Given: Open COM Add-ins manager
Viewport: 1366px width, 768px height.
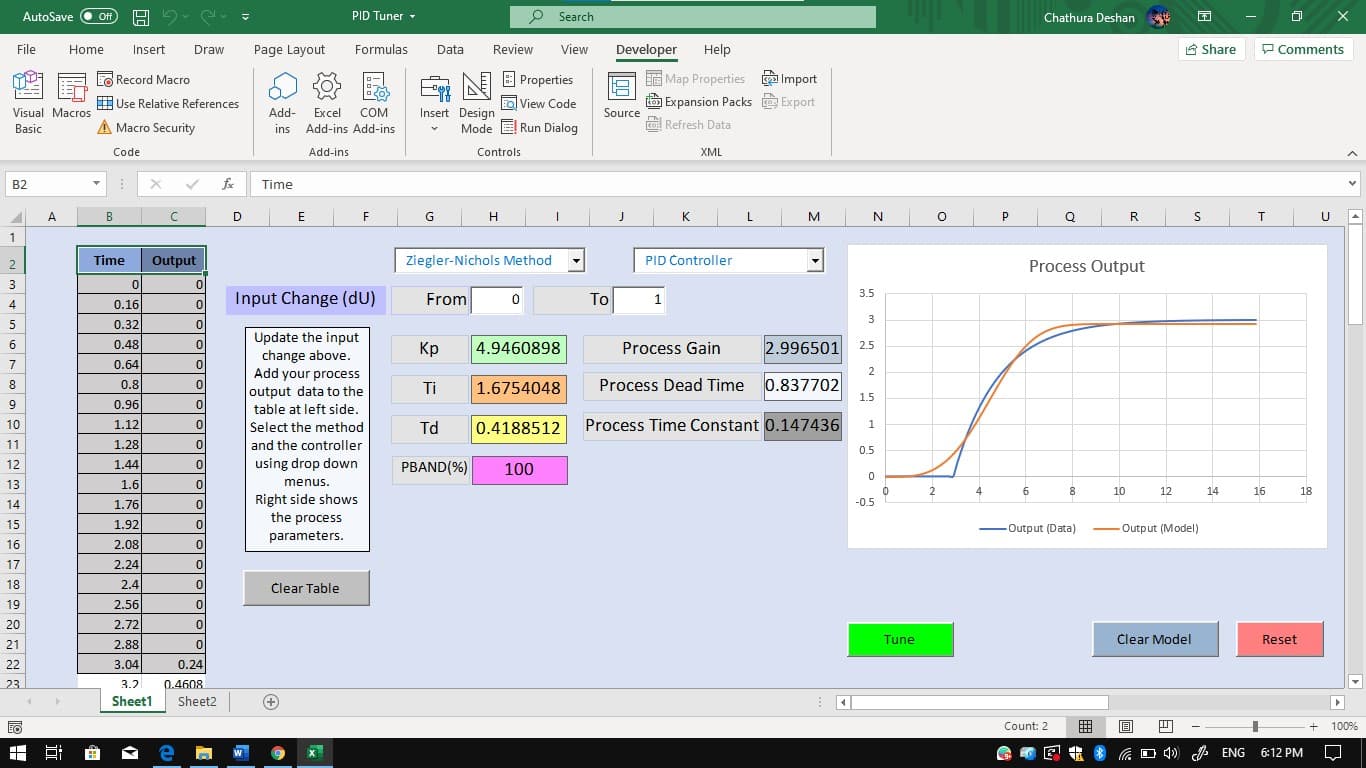Looking at the screenshot, I should pyautogui.click(x=374, y=103).
